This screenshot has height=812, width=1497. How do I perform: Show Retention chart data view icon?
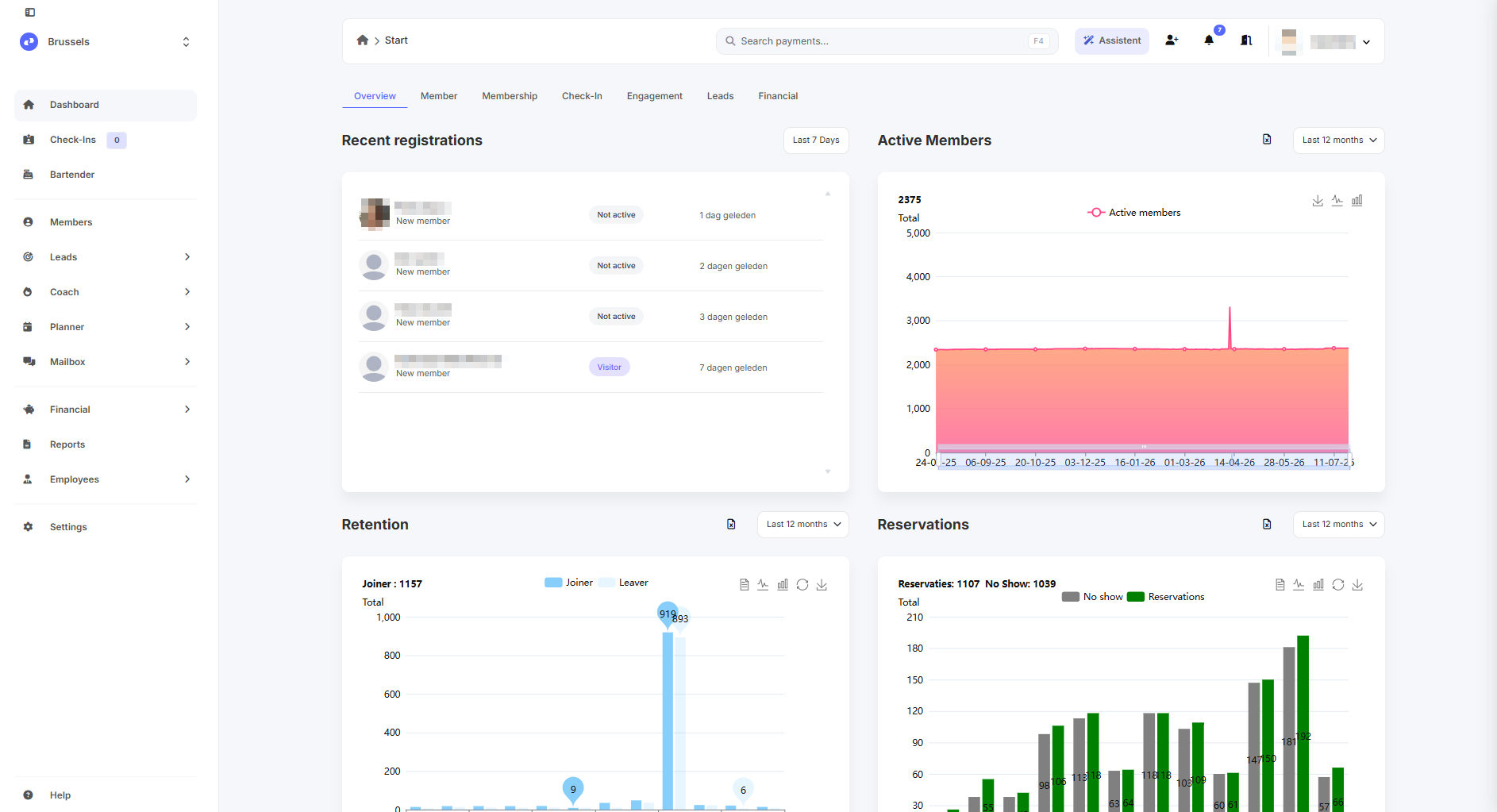point(744,585)
